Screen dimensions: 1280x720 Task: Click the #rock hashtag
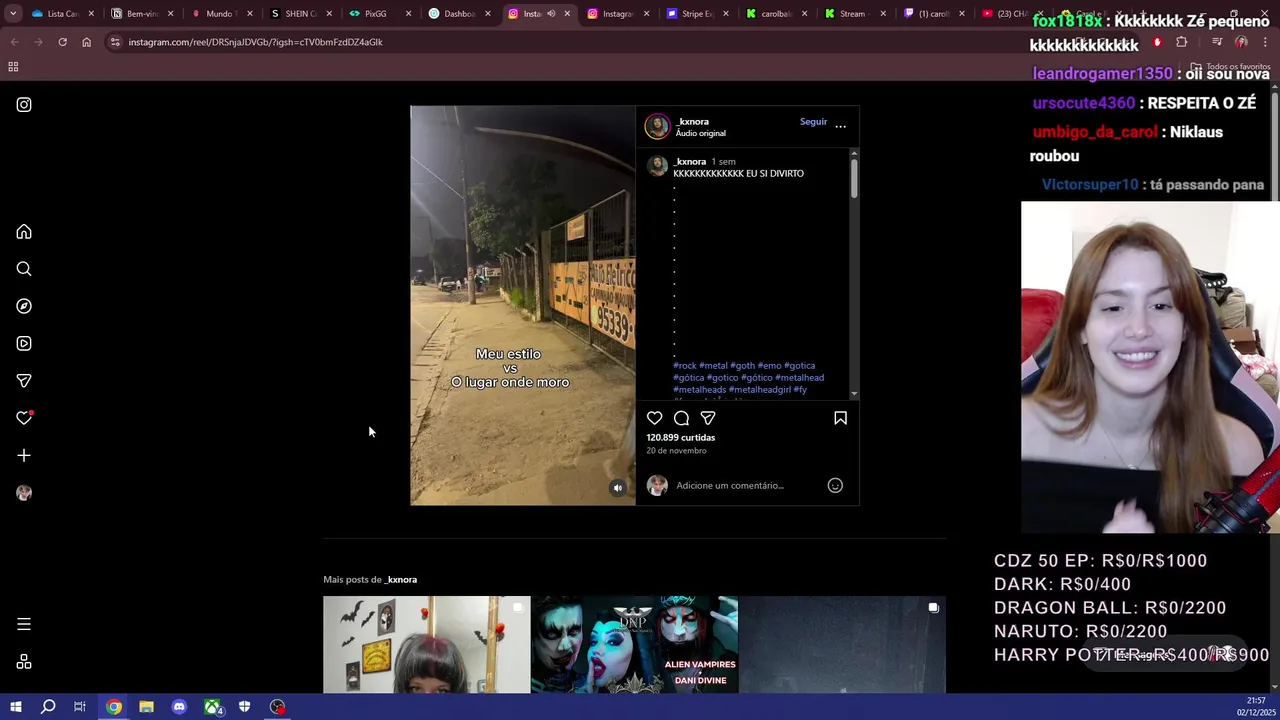[x=685, y=366]
